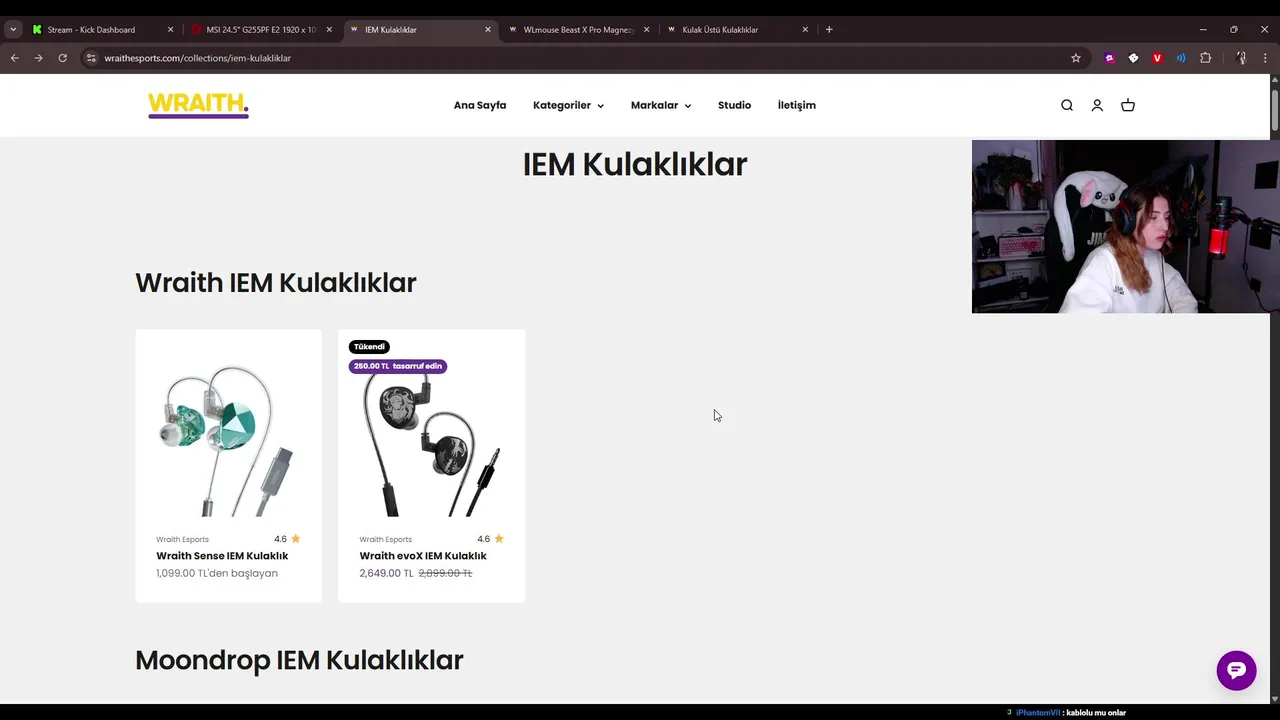The image size is (1280, 720).
Task: Click the Wraith IEM Kulaklıklar section heading
Action: point(275,283)
